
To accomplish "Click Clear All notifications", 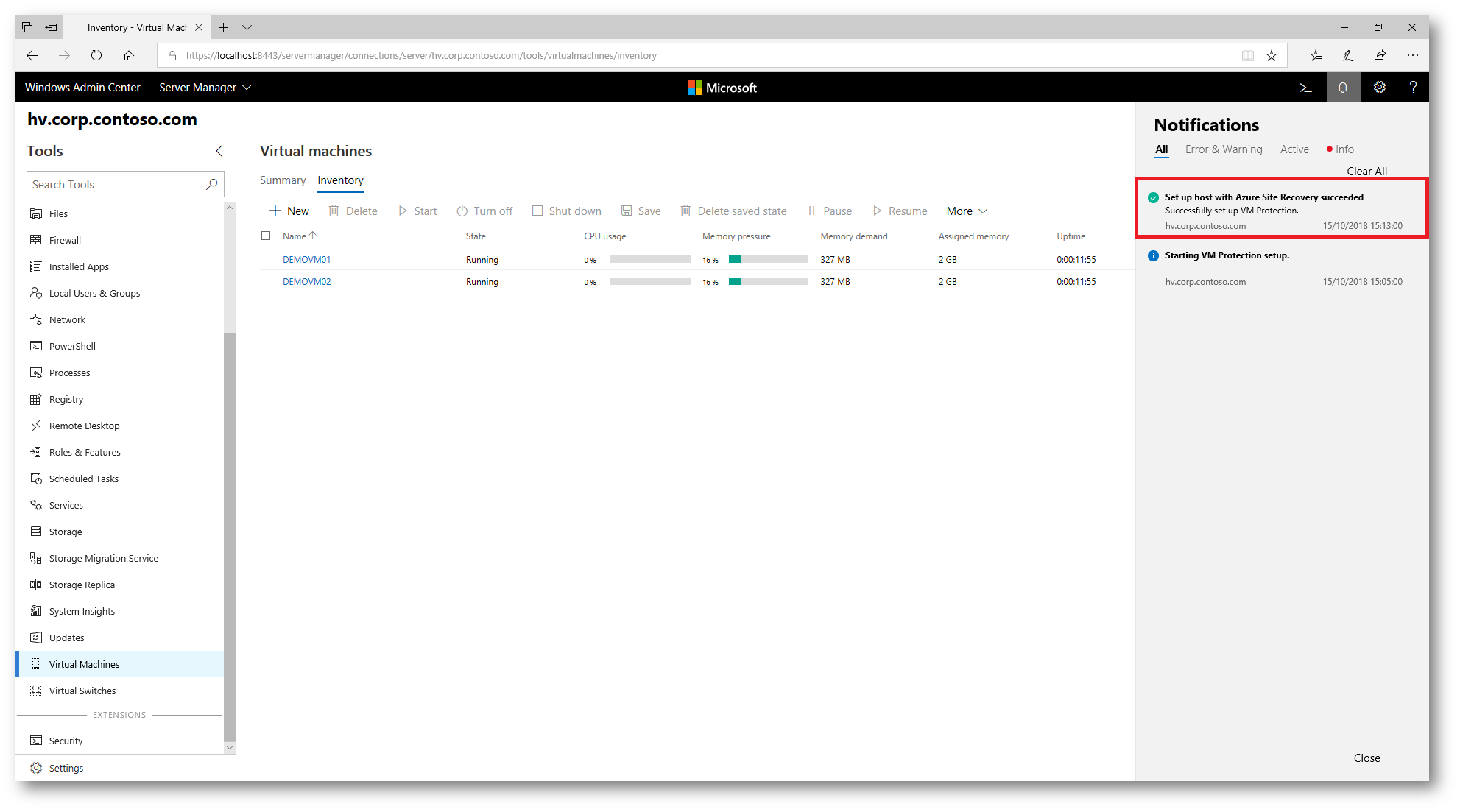I will [x=1366, y=172].
